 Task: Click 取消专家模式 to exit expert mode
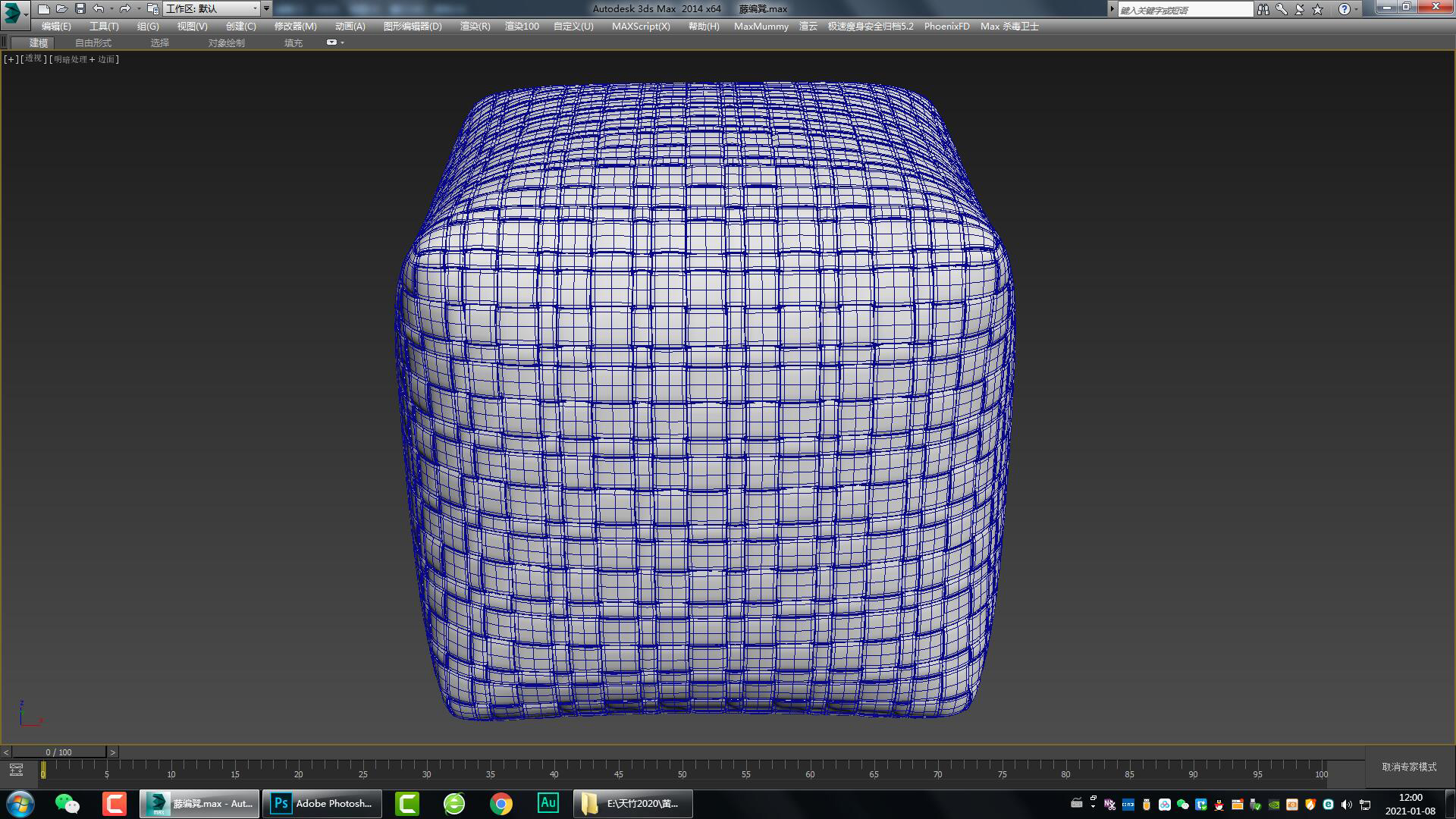pyautogui.click(x=1409, y=767)
